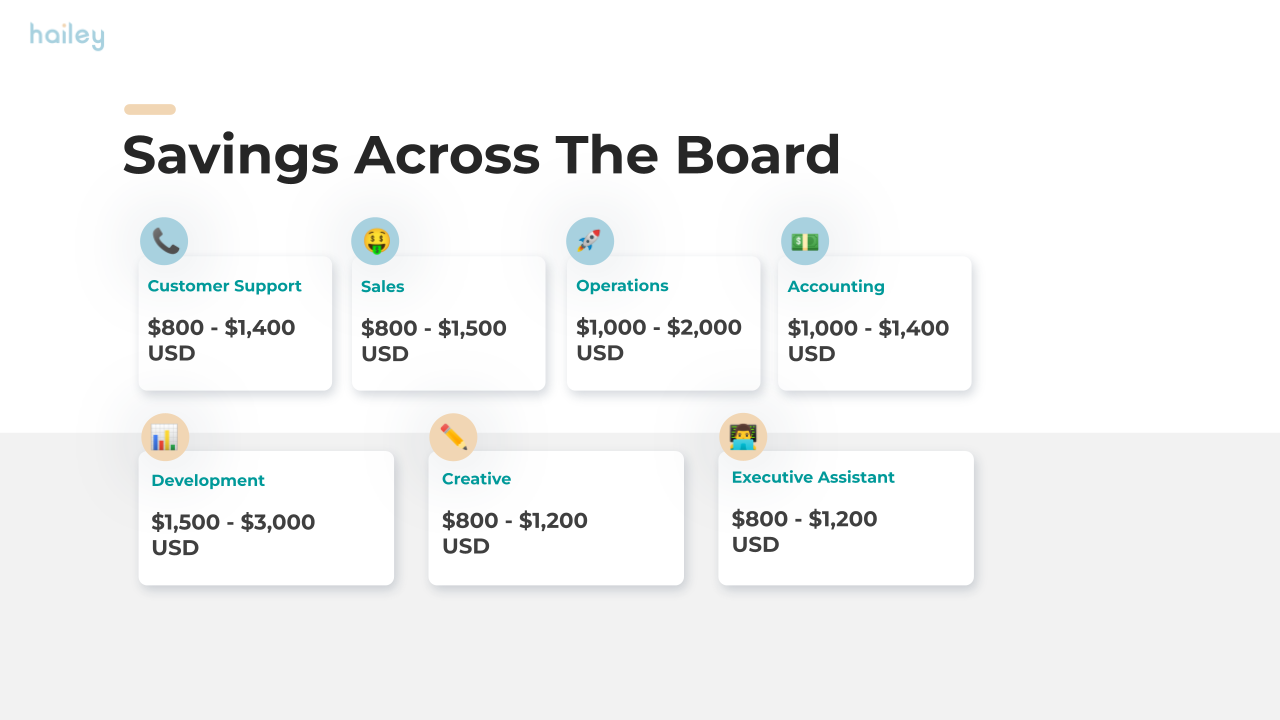The image size is (1280, 720).
Task: Select the Executive Assistant title
Action: [x=813, y=478]
